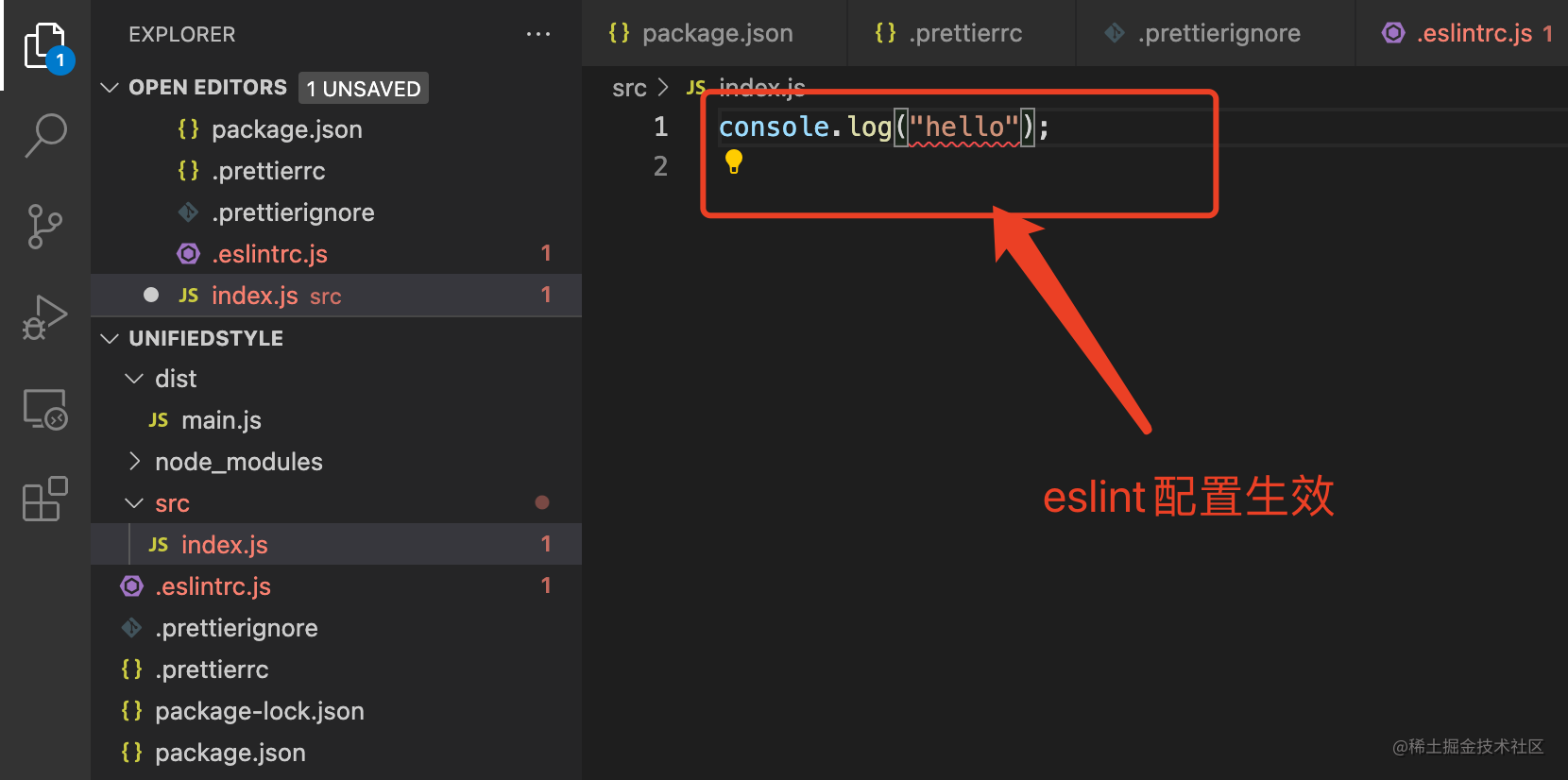1568x780 pixels.
Task: Collapse the Open Editors section
Action: click(110, 88)
